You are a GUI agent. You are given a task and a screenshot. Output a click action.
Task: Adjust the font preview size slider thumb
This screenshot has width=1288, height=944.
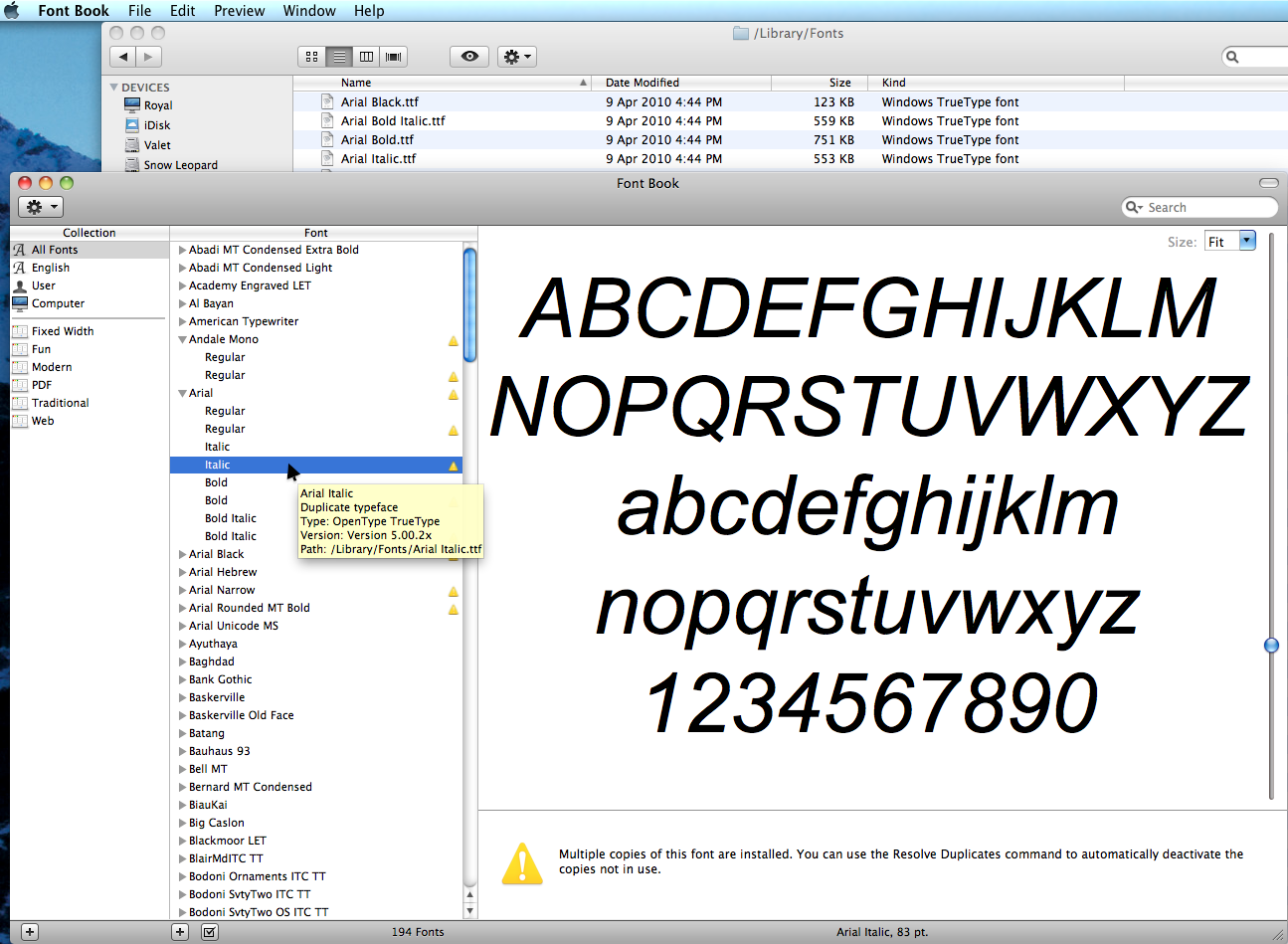pos(1271,646)
